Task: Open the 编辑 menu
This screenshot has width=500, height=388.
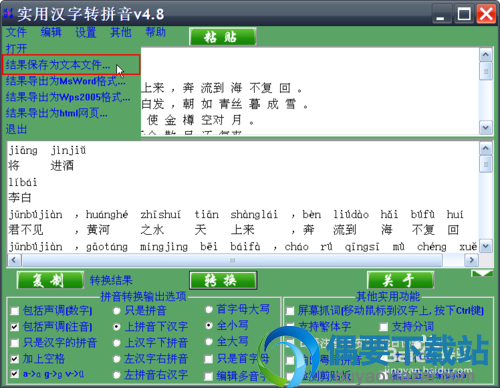Action: pos(51,32)
